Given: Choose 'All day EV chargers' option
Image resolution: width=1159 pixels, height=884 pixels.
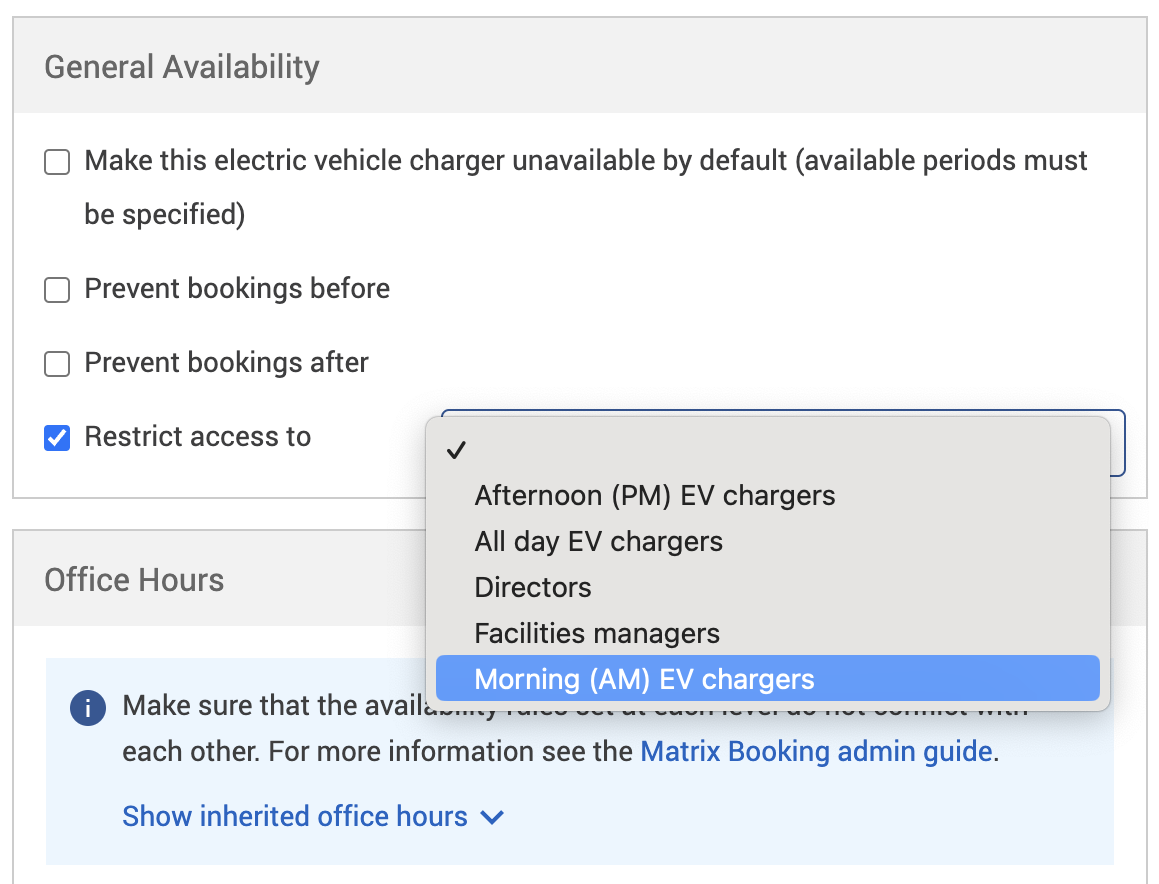Looking at the screenshot, I should (x=598, y=541).
